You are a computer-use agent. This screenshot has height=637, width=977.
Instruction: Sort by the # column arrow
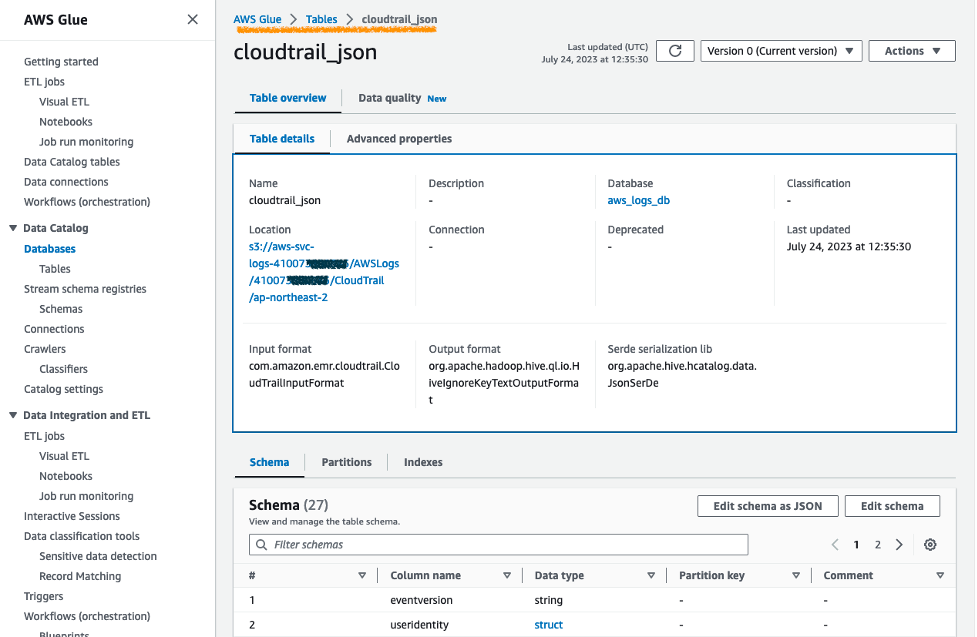(x=362, y=575)
